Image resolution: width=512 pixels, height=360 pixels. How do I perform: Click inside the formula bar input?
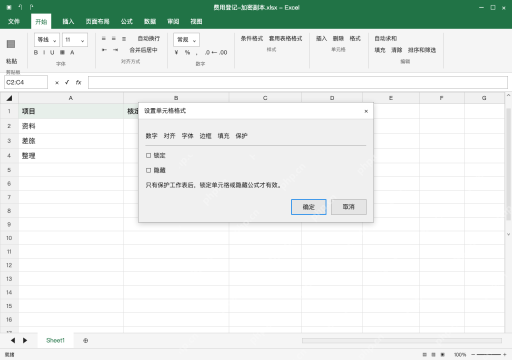tap(298, 82)
